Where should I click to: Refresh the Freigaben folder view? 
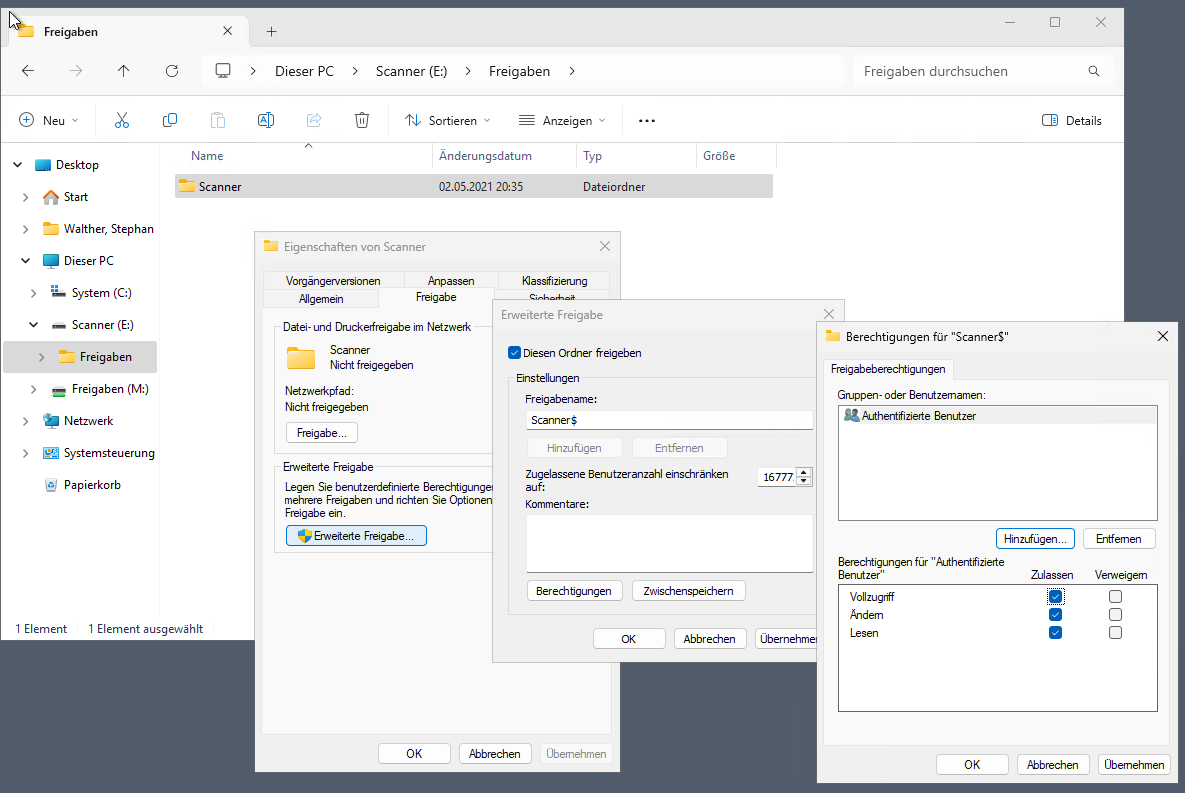(172, 71)
